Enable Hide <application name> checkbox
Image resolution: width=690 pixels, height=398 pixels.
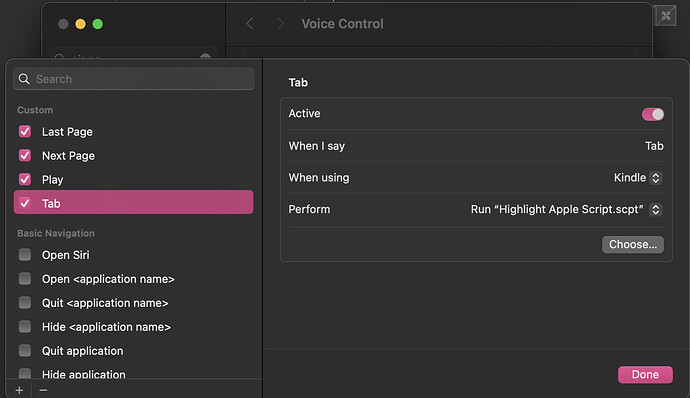25,326
